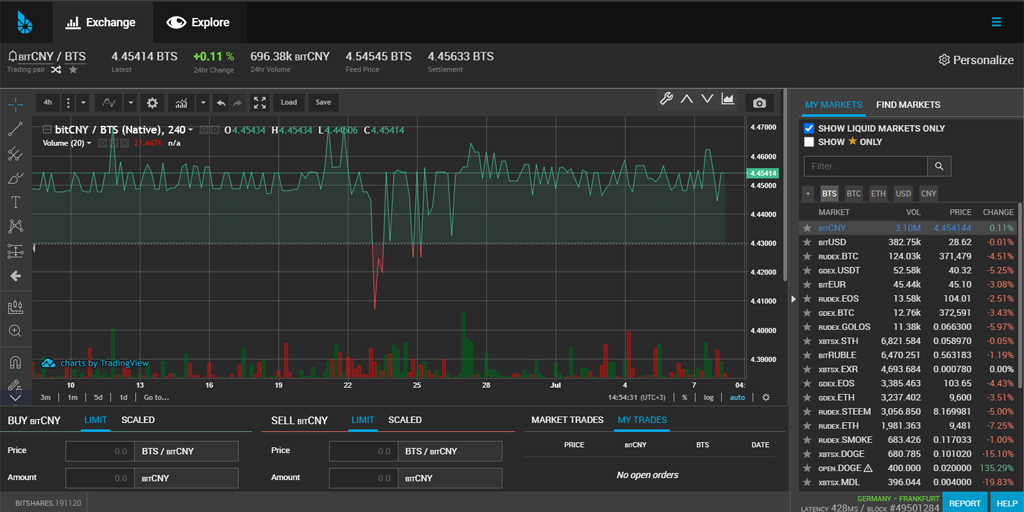Click the Report button
The width and height of the screenshot is (1024, 512).
click(965, 503)
